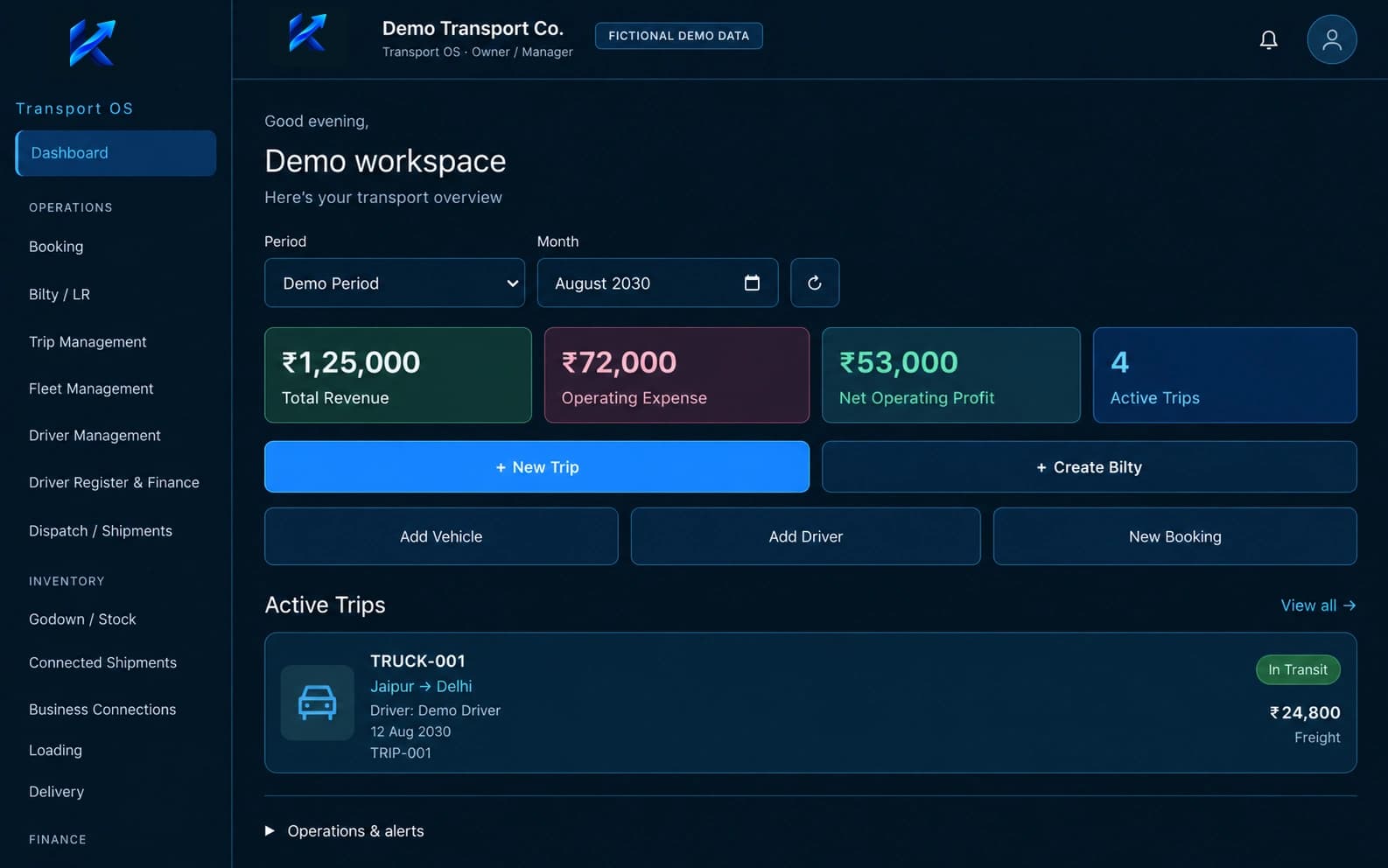
Task: Expand Operations & alerts section
Action: 345,831
